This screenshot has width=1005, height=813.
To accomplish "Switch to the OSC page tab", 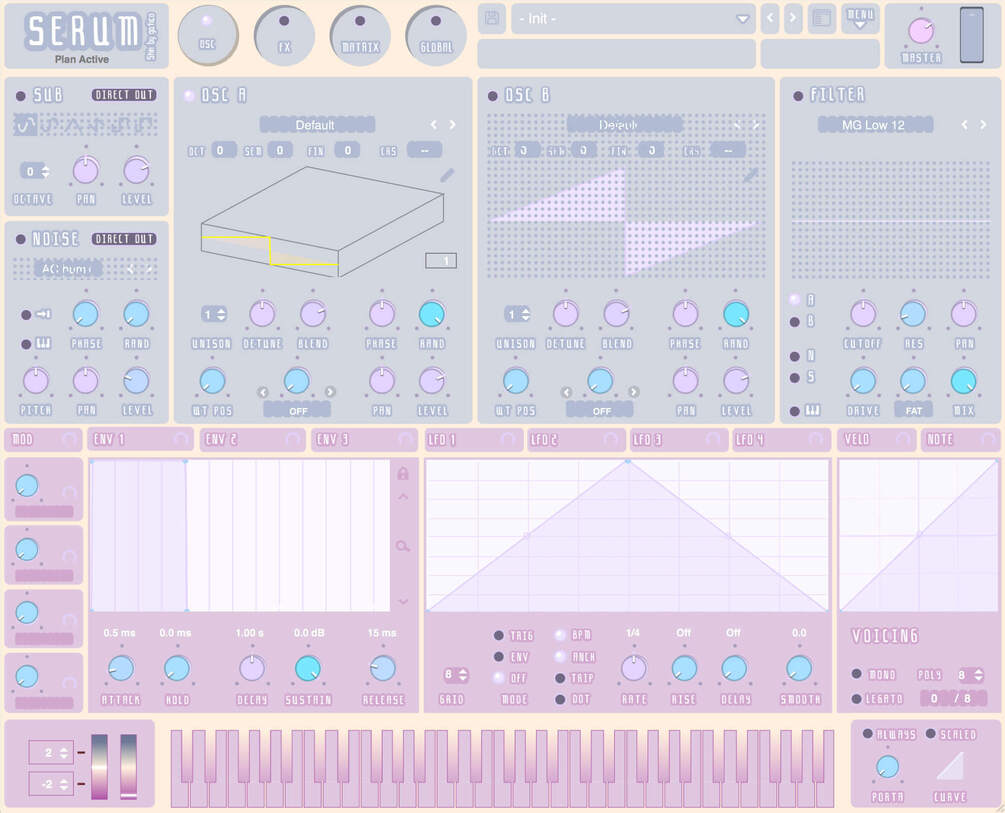I will coord(208,36).
